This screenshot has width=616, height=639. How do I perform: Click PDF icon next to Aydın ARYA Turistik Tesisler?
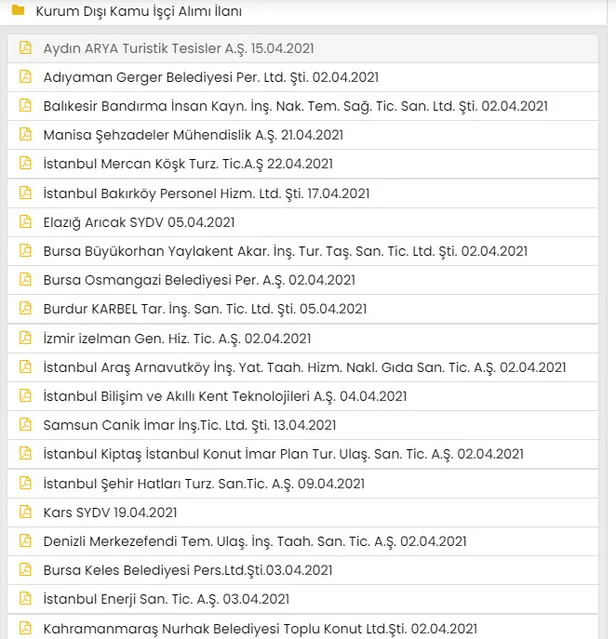tap(25, 48)
